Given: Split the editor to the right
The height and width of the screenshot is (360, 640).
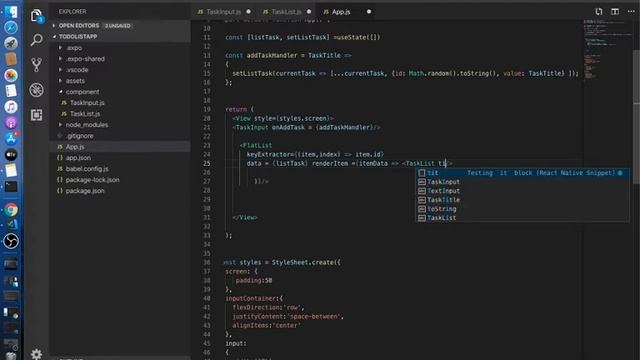Looking at the screenshot, I should coord(615,11).
